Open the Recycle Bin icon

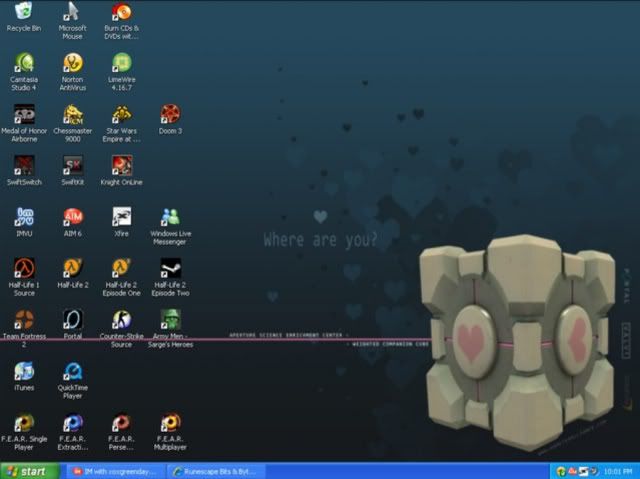tap(24, 11)
